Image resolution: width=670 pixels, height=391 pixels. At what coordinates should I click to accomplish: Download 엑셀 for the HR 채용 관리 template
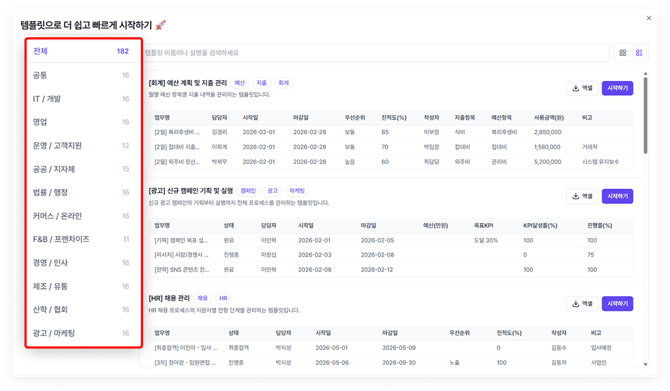tap(582, 304)
